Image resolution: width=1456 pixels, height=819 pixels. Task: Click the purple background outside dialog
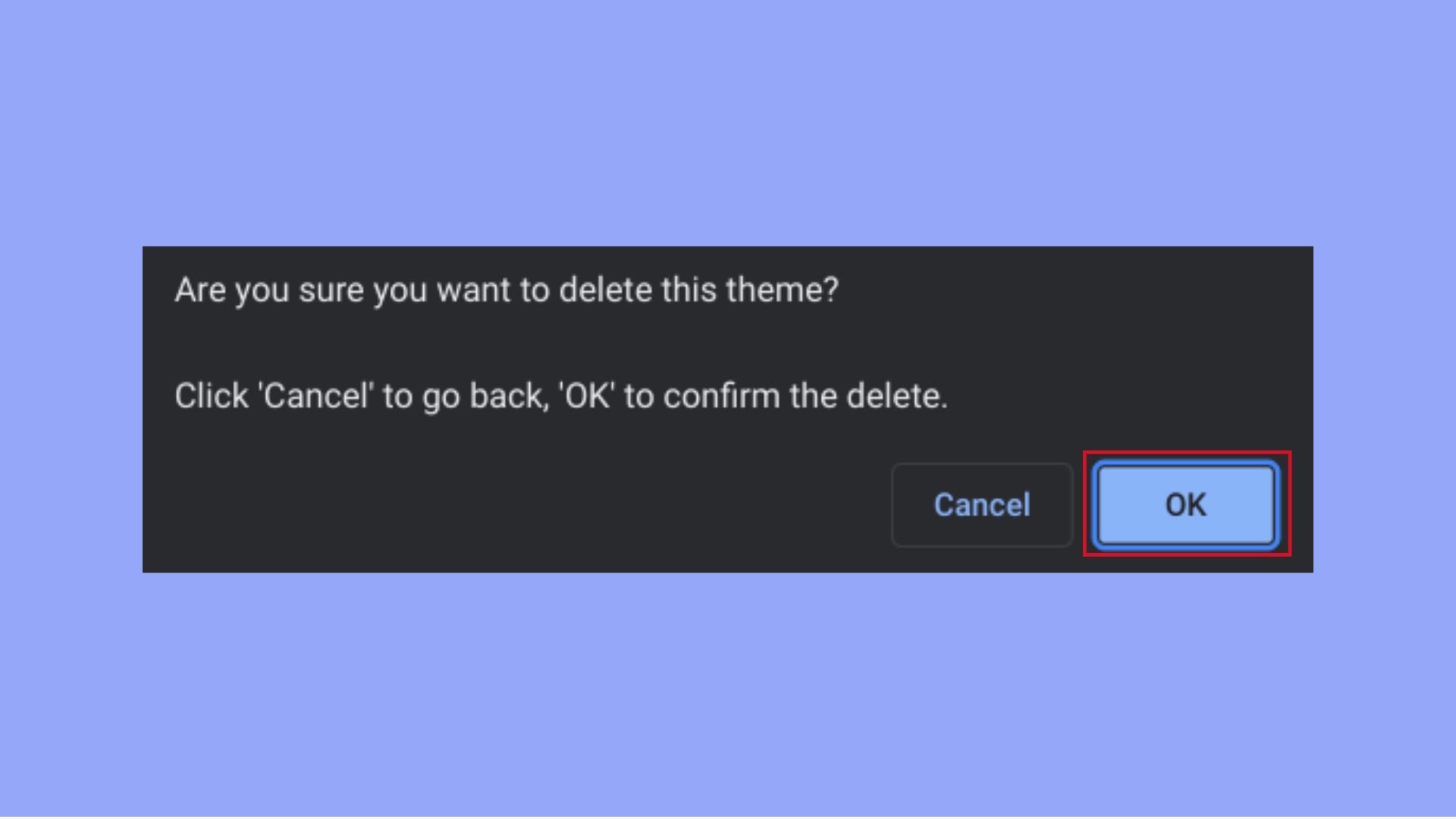pos(728,720)
